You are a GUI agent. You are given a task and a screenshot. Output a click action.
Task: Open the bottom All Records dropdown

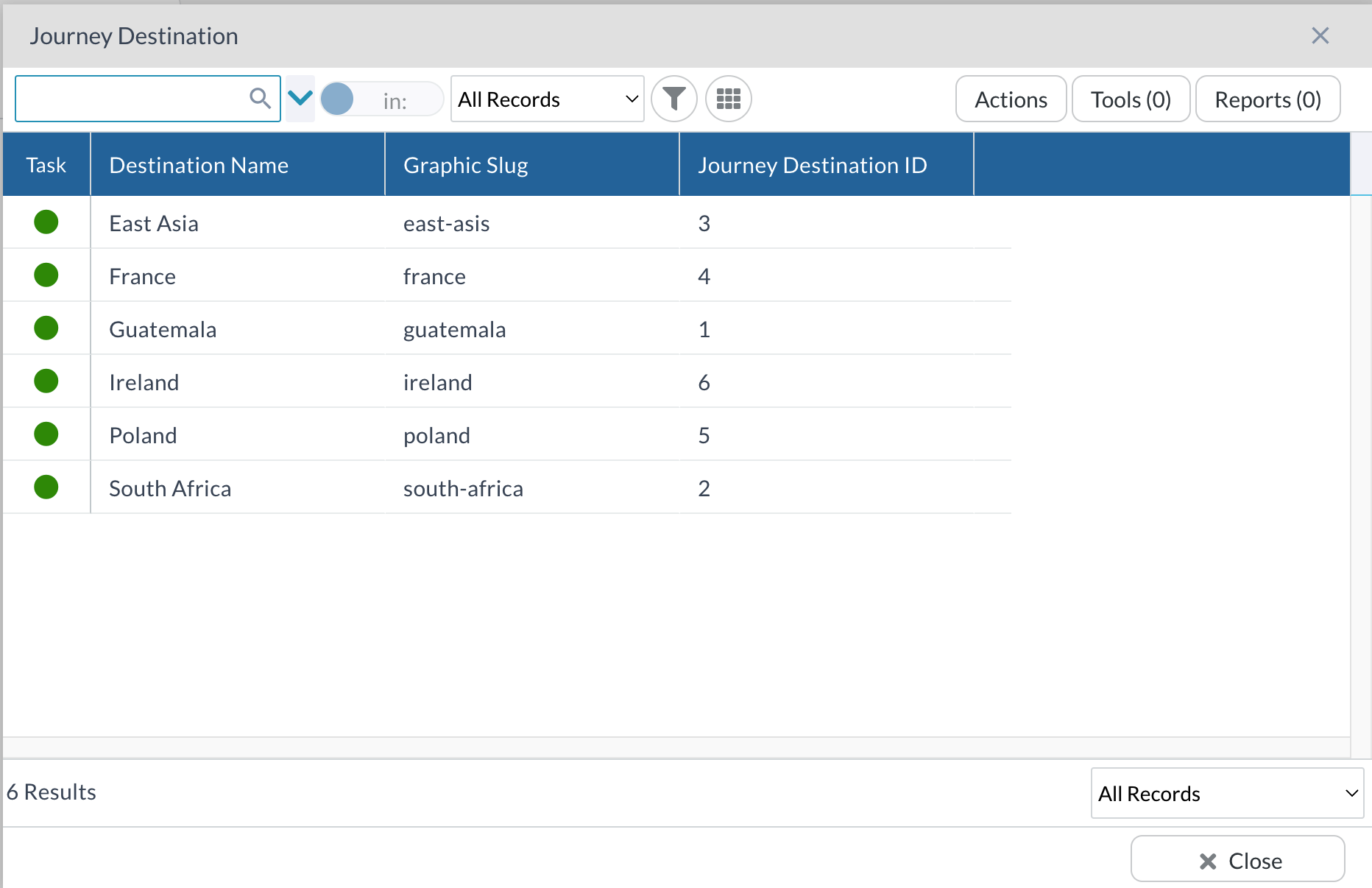[1227, 793]
